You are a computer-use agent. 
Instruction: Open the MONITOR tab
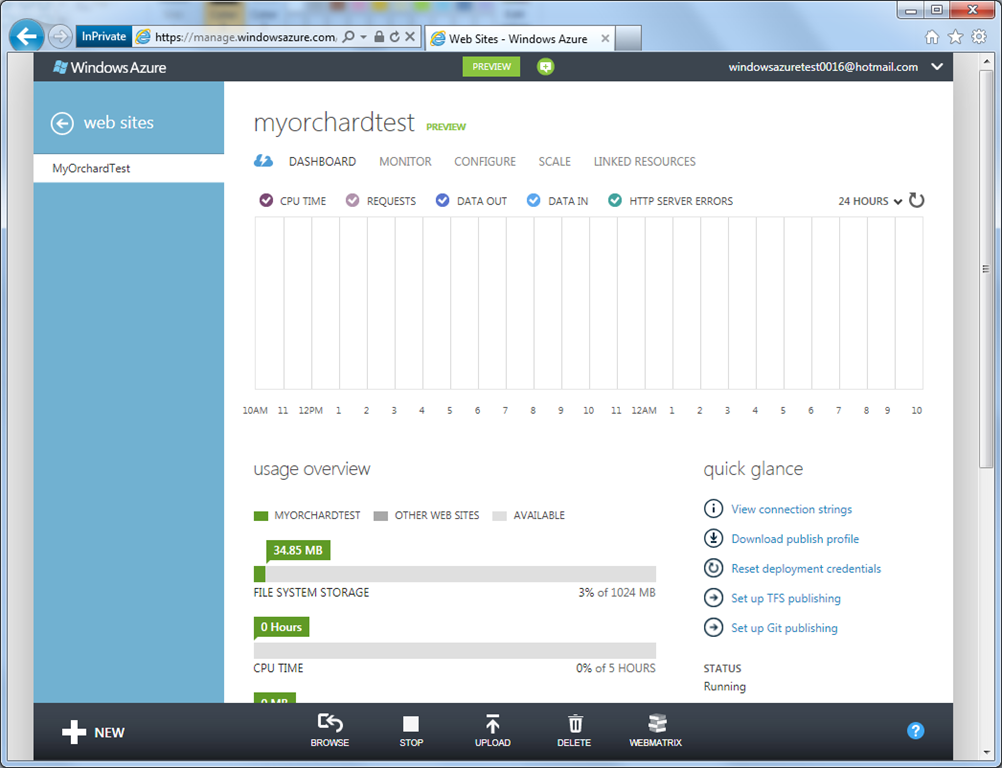pos(405,161)
